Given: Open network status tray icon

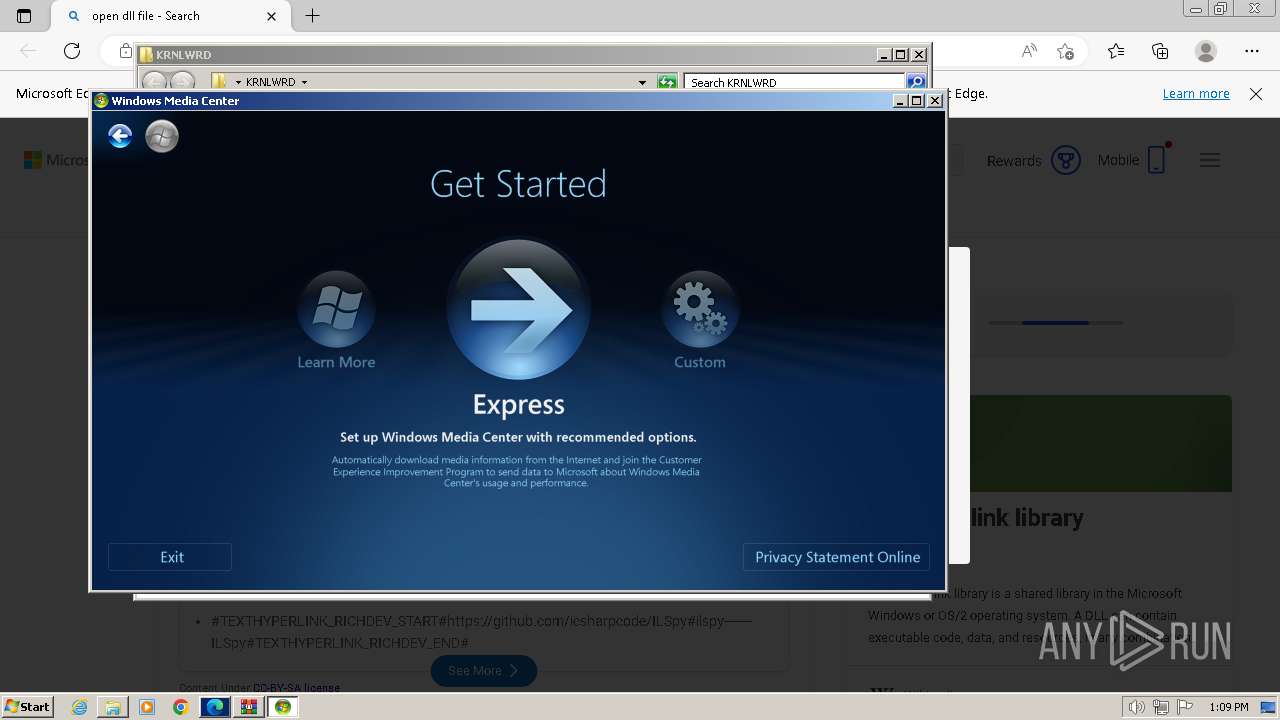Looking at the screenshot, I should 1160,707.
